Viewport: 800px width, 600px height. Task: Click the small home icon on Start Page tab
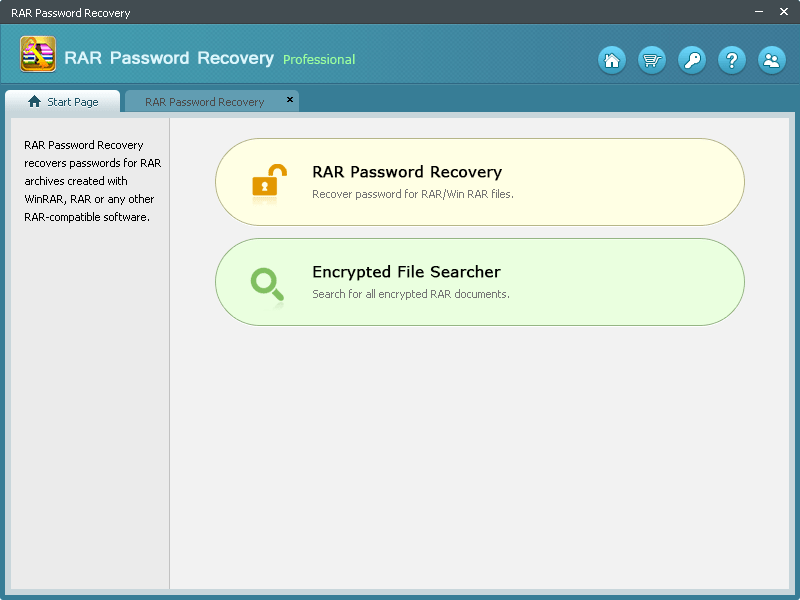[36, 101]
